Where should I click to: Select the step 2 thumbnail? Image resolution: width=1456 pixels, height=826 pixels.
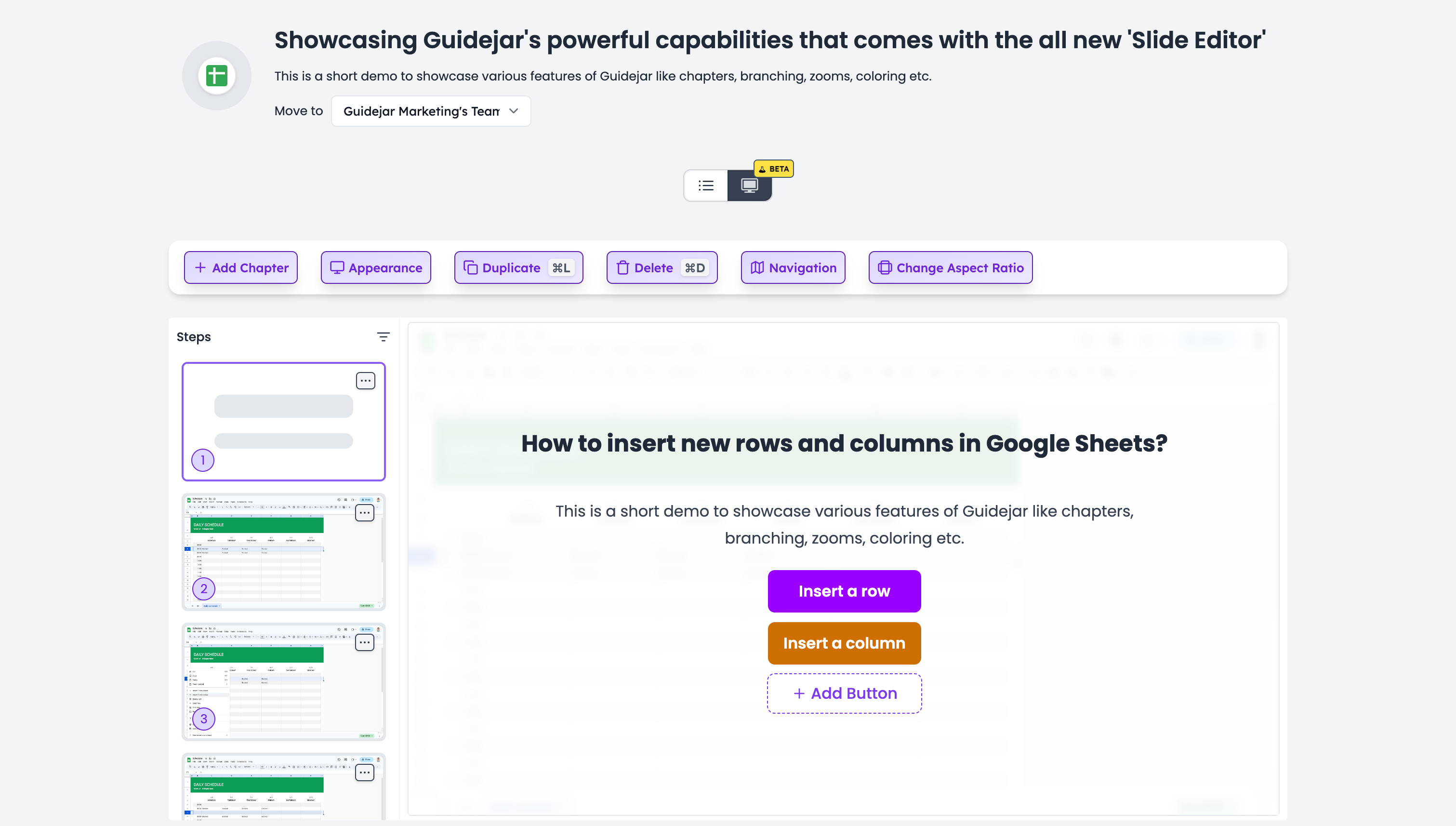click(x=283, y=552)
